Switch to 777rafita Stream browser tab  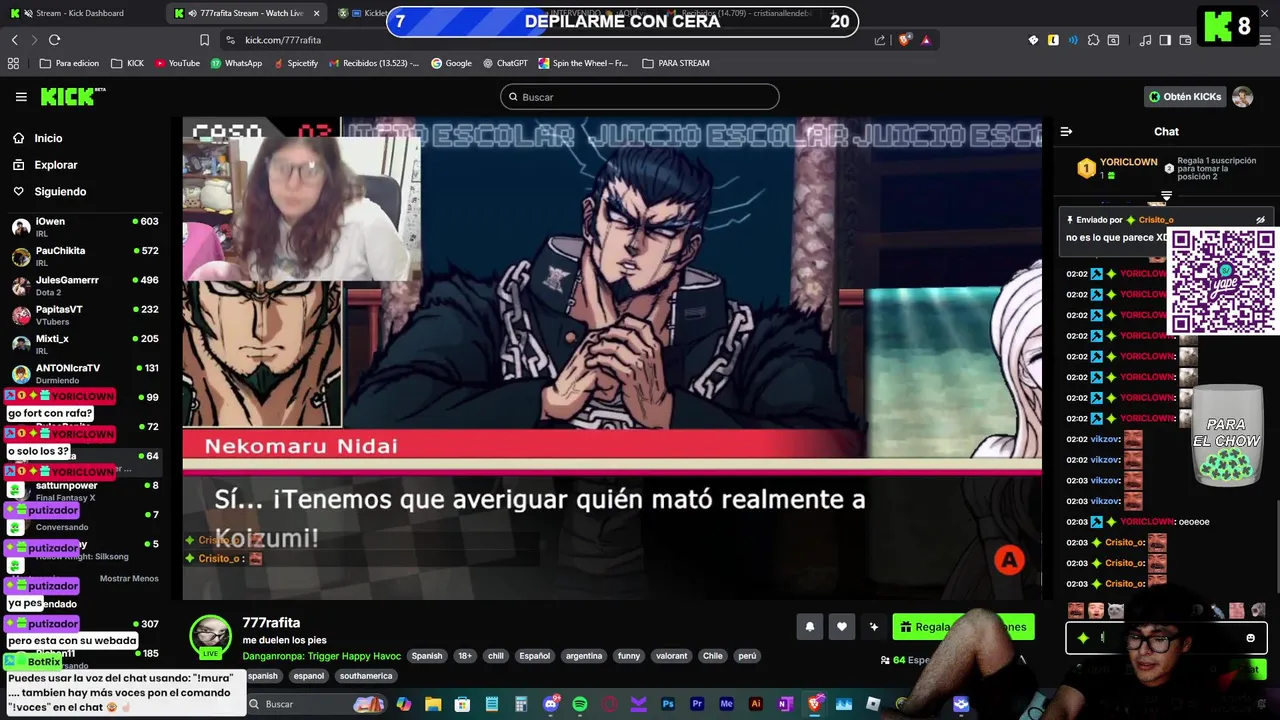point(245,13)
